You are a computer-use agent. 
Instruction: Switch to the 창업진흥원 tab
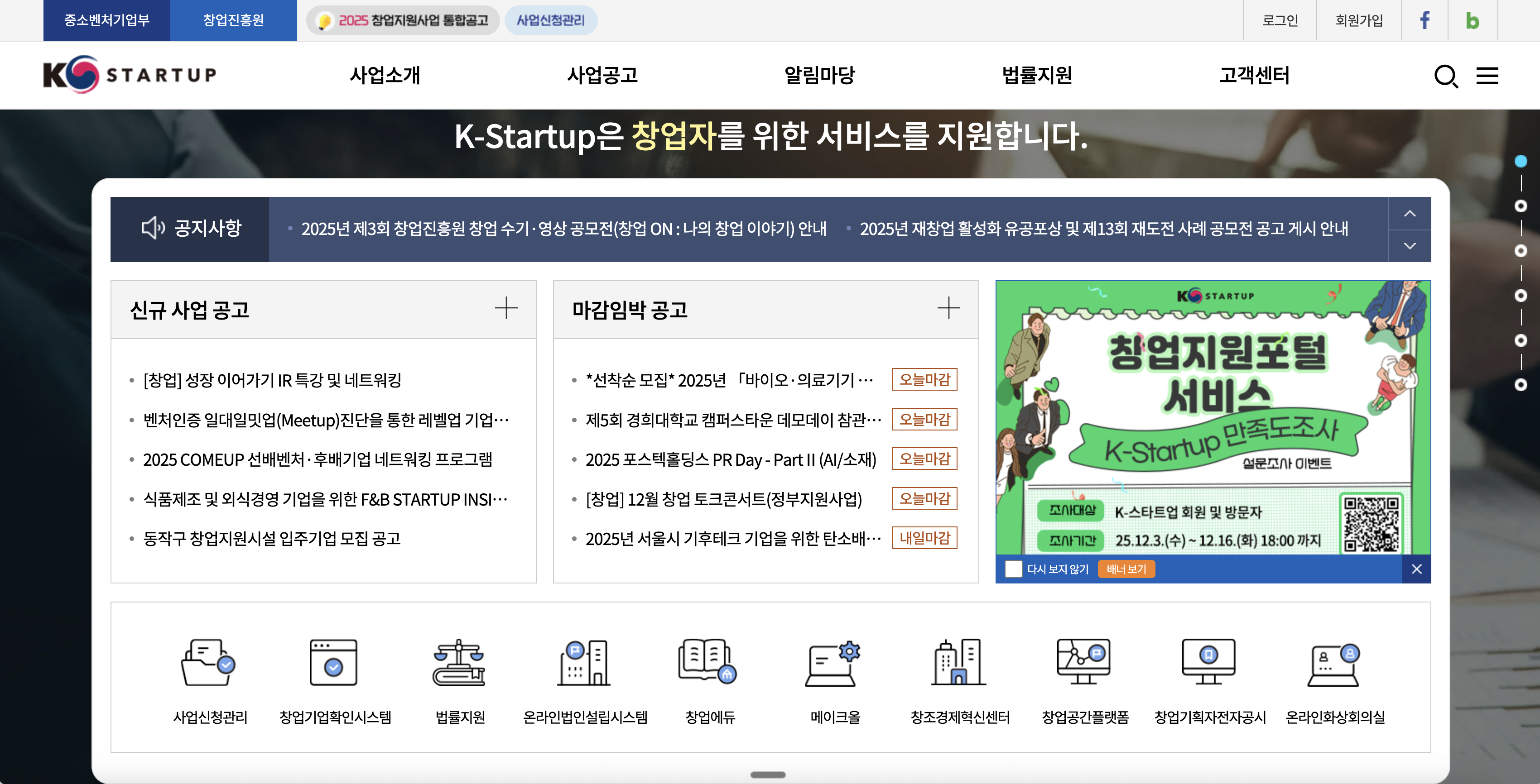(233, 20)
